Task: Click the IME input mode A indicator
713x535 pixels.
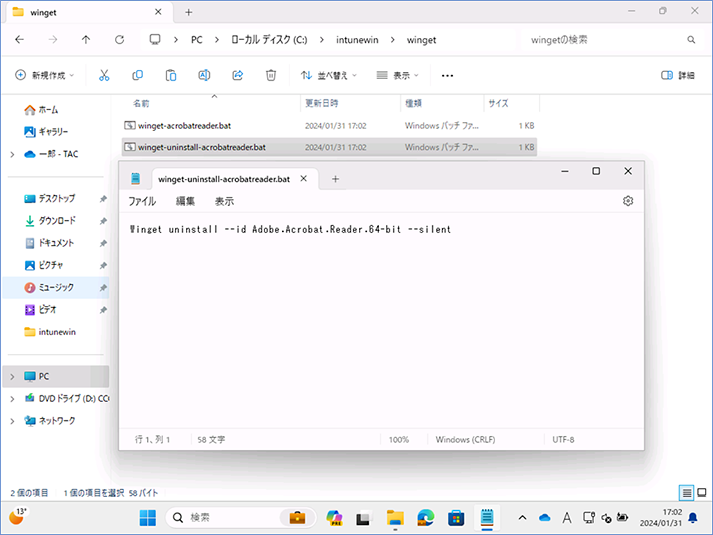Action: coord(567,518)
